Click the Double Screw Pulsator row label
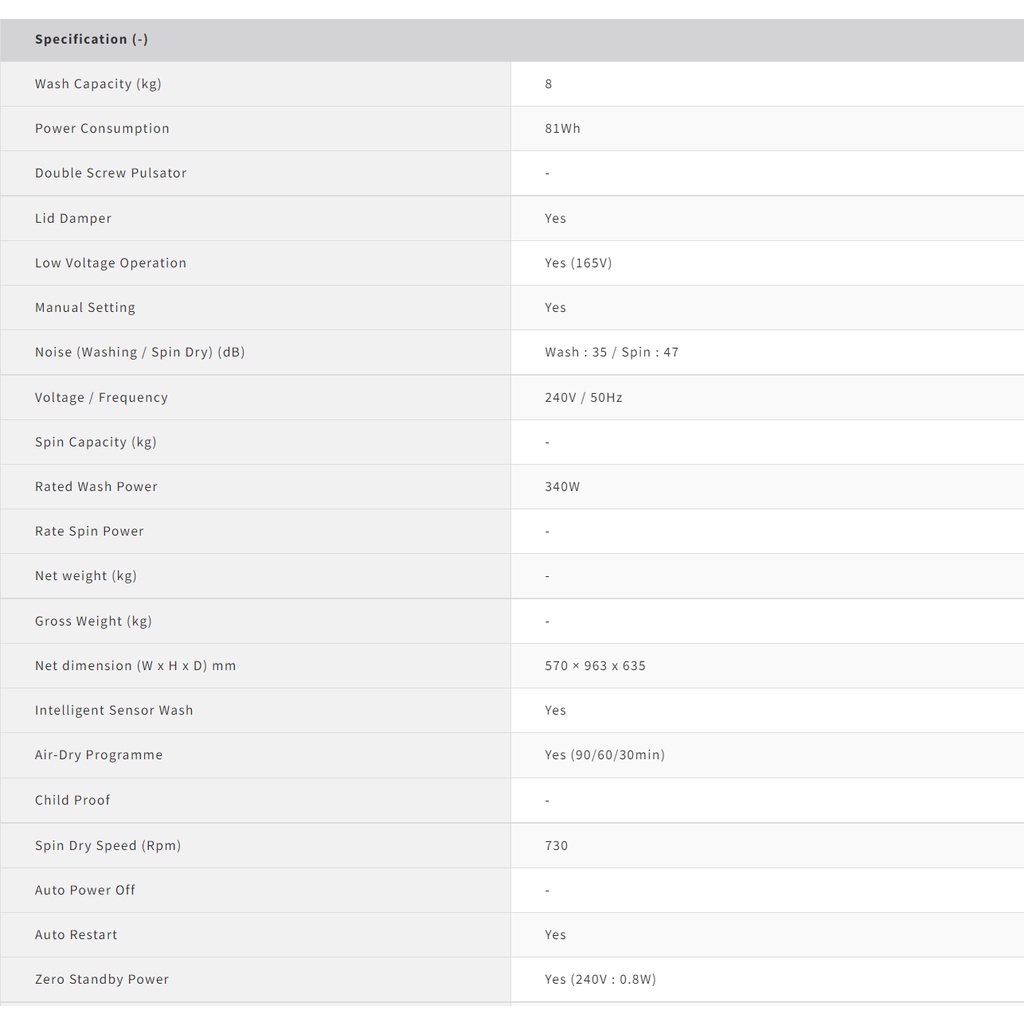The image size is (1024, 1024). coord(111,173)
